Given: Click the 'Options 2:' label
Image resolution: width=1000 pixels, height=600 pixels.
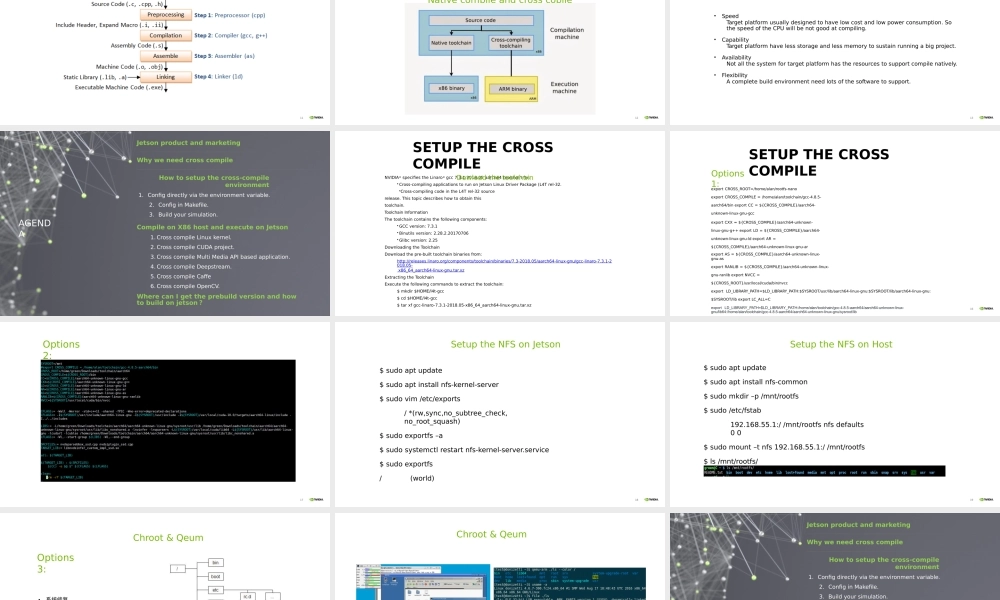Looking at the screenshot, I should click(61, 349).
